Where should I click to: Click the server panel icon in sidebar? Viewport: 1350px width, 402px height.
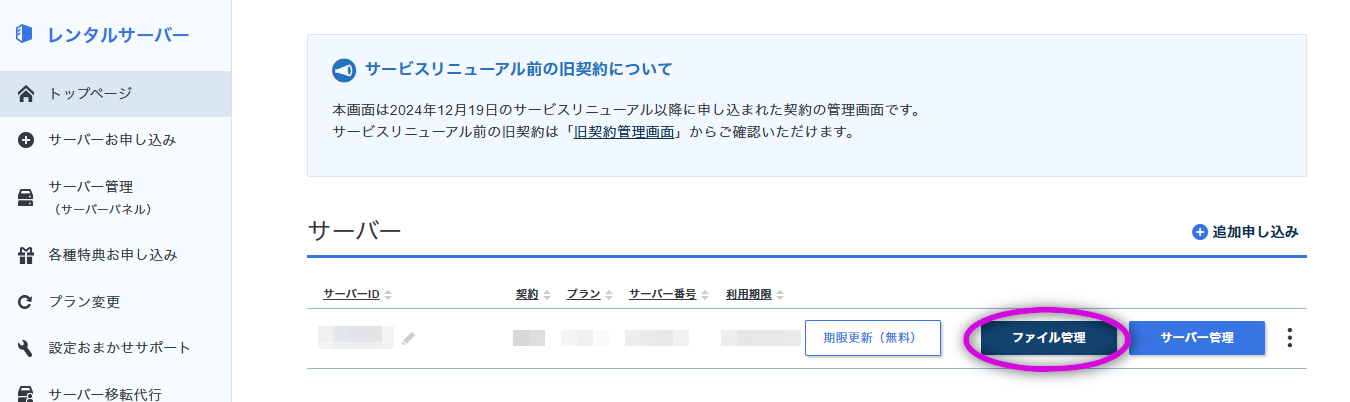pyautogui.click(x=27, y=197)
